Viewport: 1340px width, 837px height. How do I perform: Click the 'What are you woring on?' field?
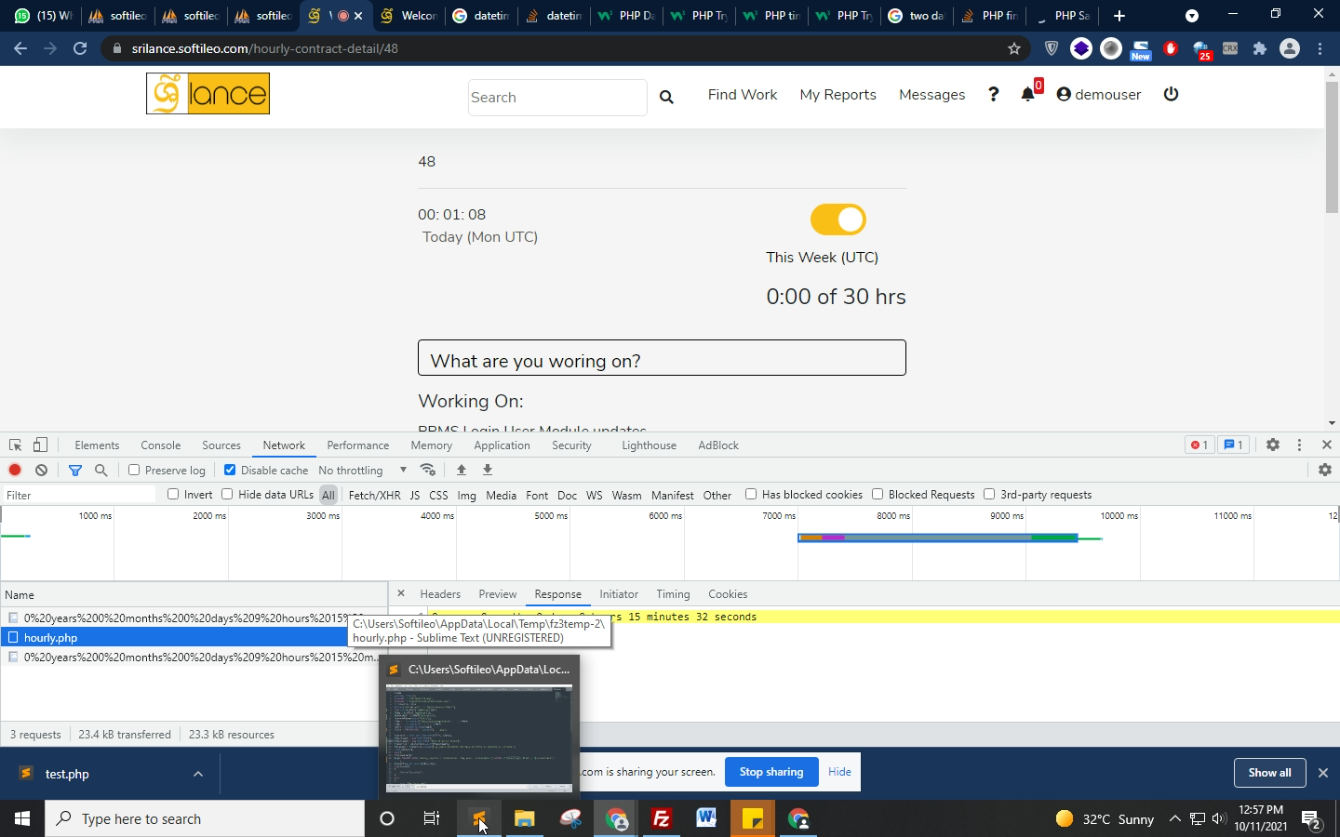coord(661,358)
